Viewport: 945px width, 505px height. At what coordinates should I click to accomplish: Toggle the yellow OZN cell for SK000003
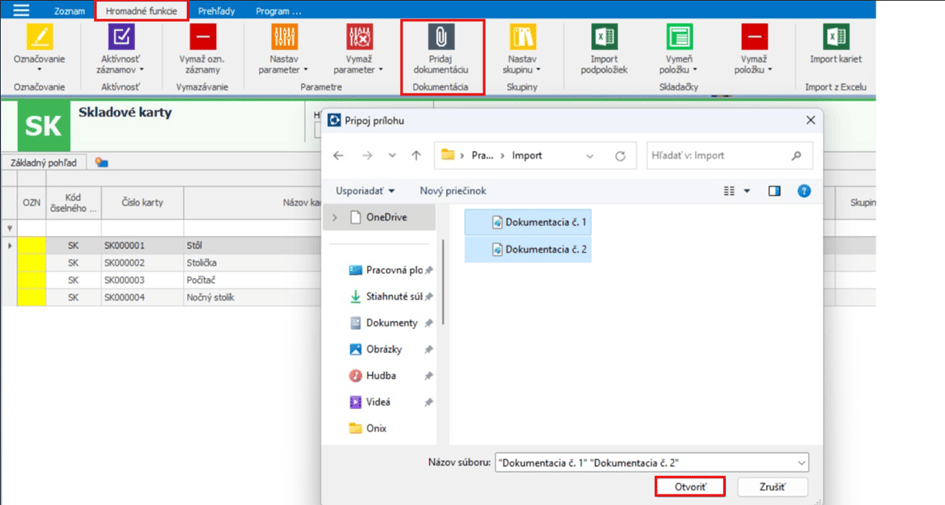point(32,280)
